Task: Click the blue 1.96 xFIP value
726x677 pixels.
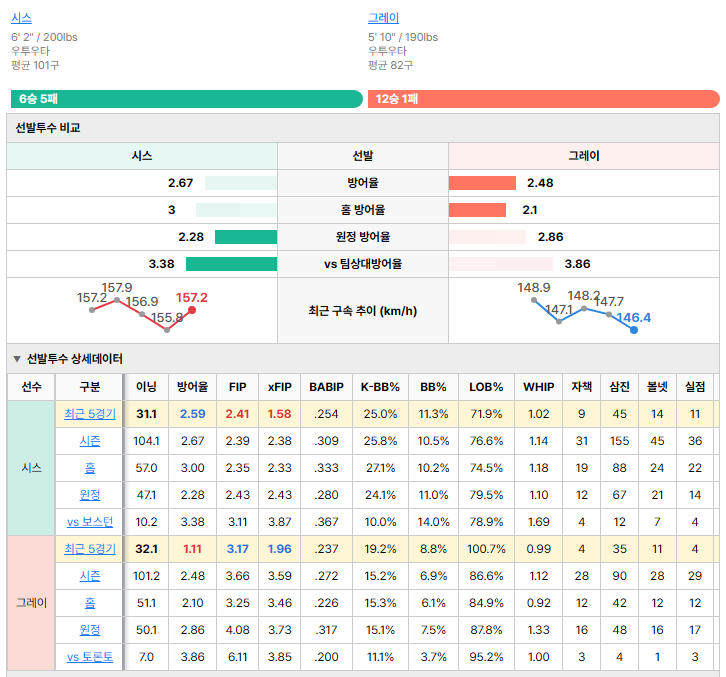Action: pyautogui.click(x=280, y=549)
